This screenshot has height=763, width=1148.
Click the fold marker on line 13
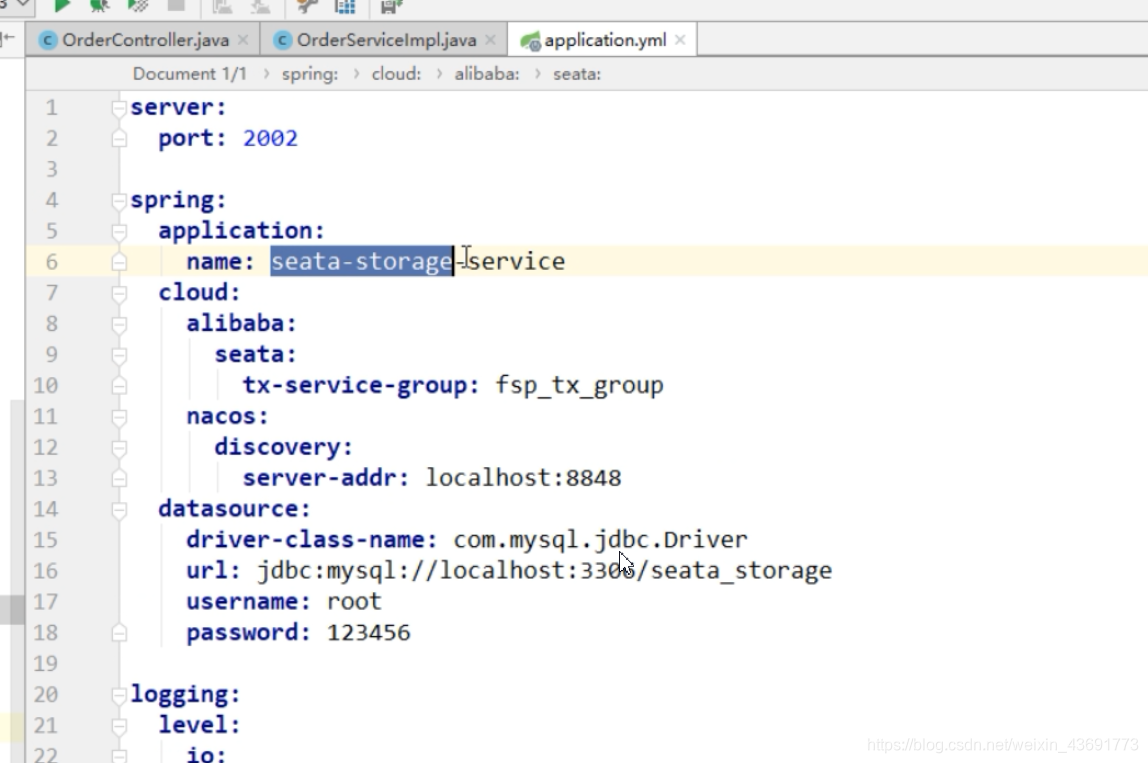tap(119, 478)
